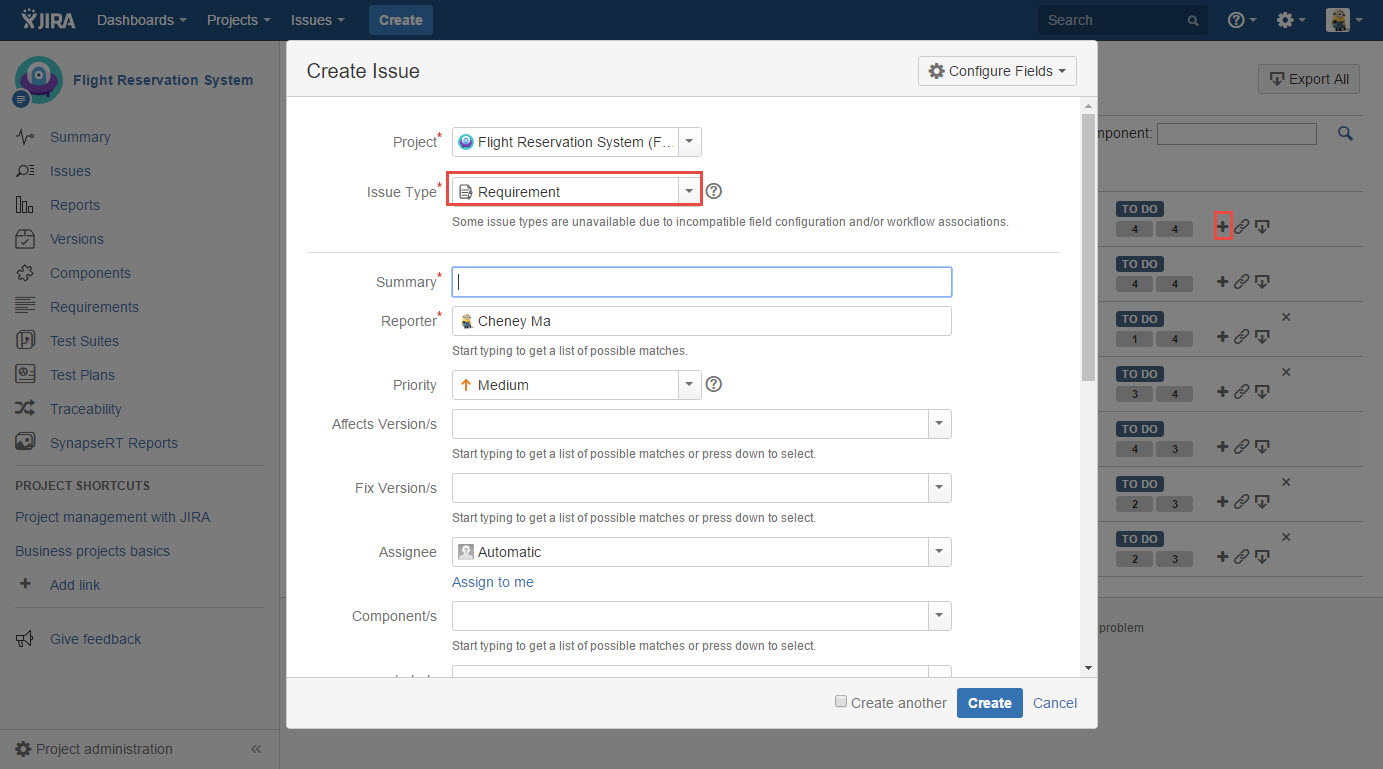
Task: Open the user avatar profile menu
Action: pyautogui.click(x=1344, y=20)
